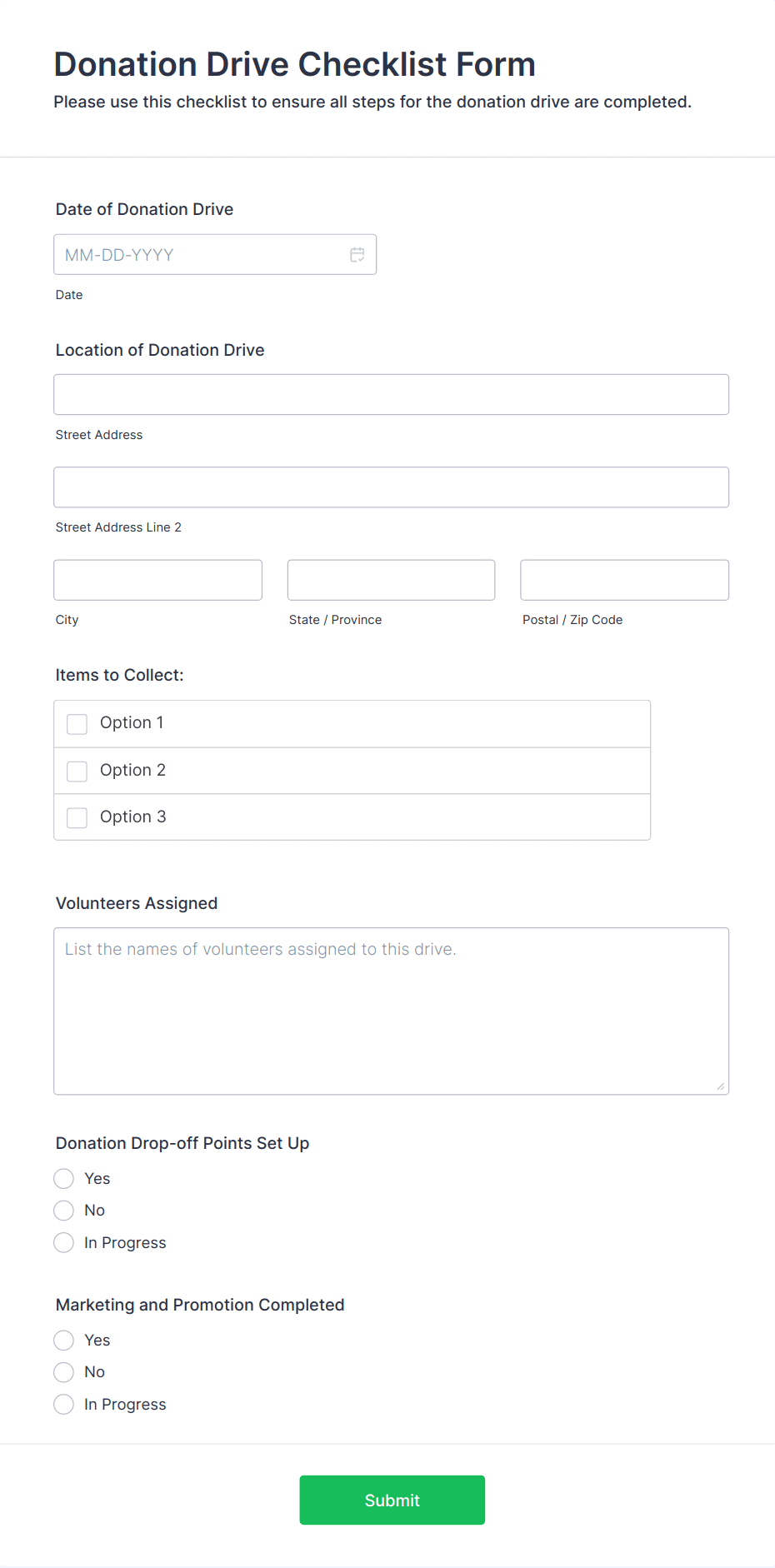Viewport: 775px width, 1568px height.
Task: Open the calendar picker icon
Action: coord(357,255)
